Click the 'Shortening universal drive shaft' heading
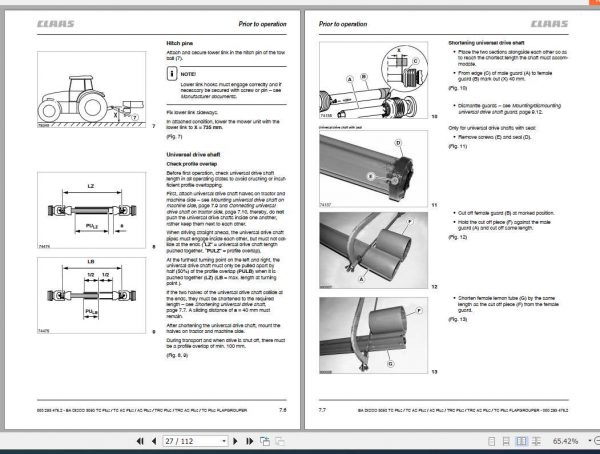600x454 pixels. click(x=486, y=43)
